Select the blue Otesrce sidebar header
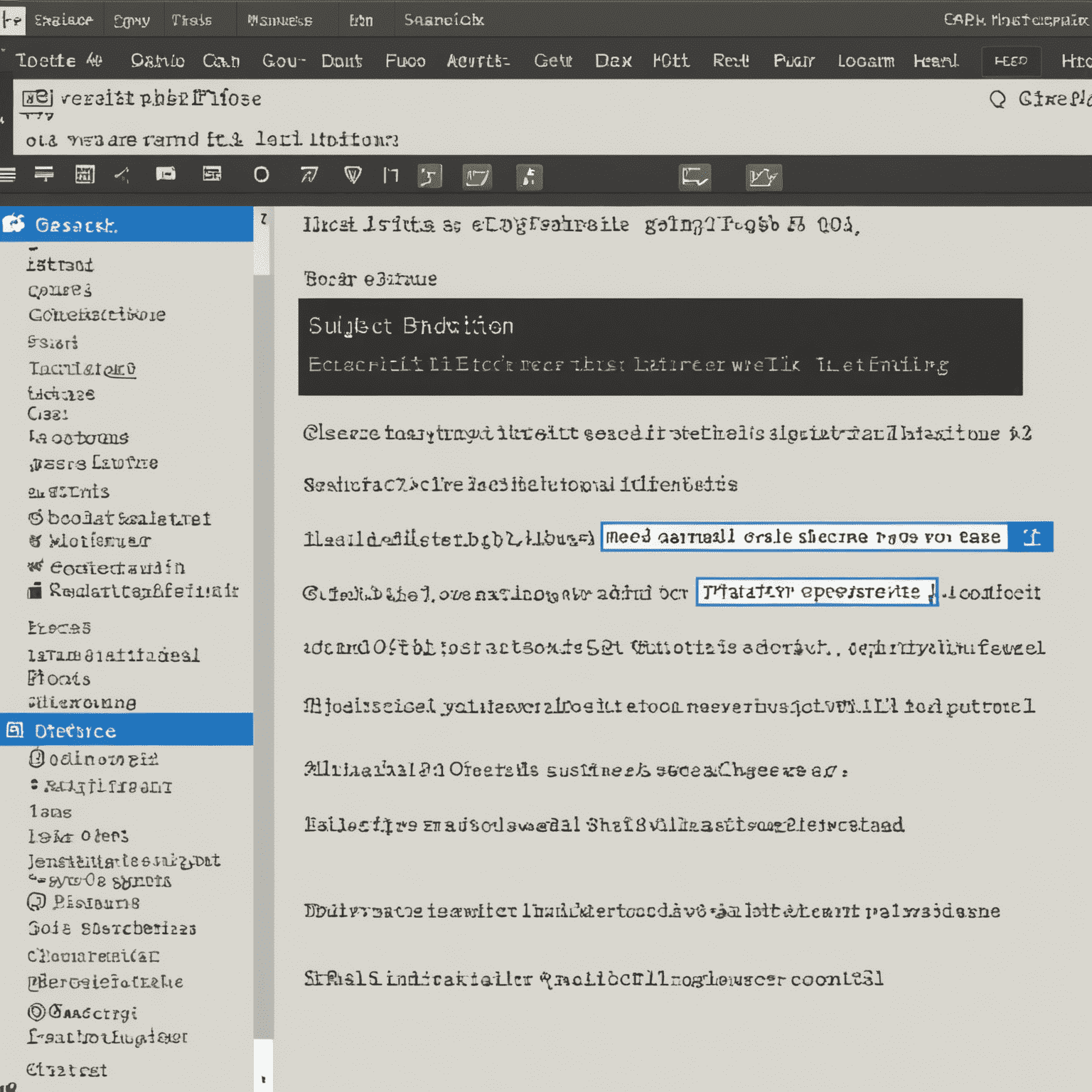Screen dimensions: 1092x1092 coord(127,730)
